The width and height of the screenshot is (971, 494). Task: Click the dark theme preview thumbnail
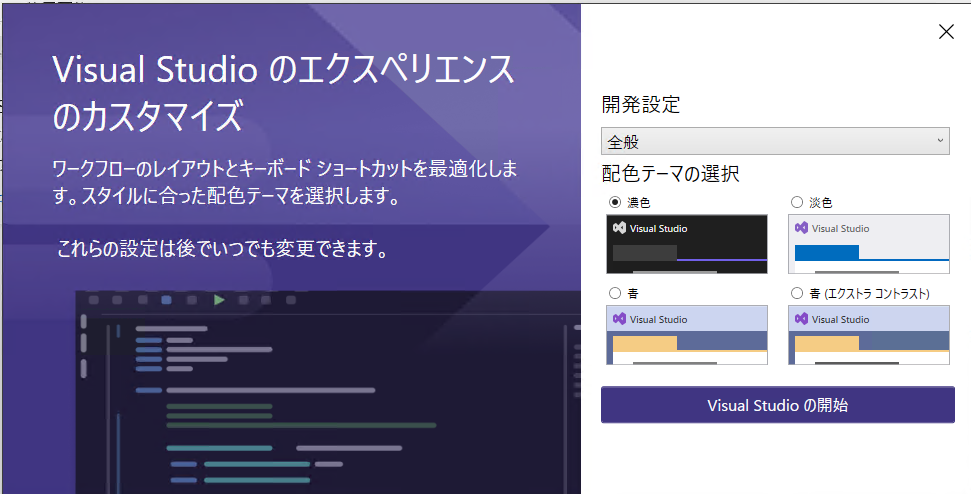(x=687, y=244)
